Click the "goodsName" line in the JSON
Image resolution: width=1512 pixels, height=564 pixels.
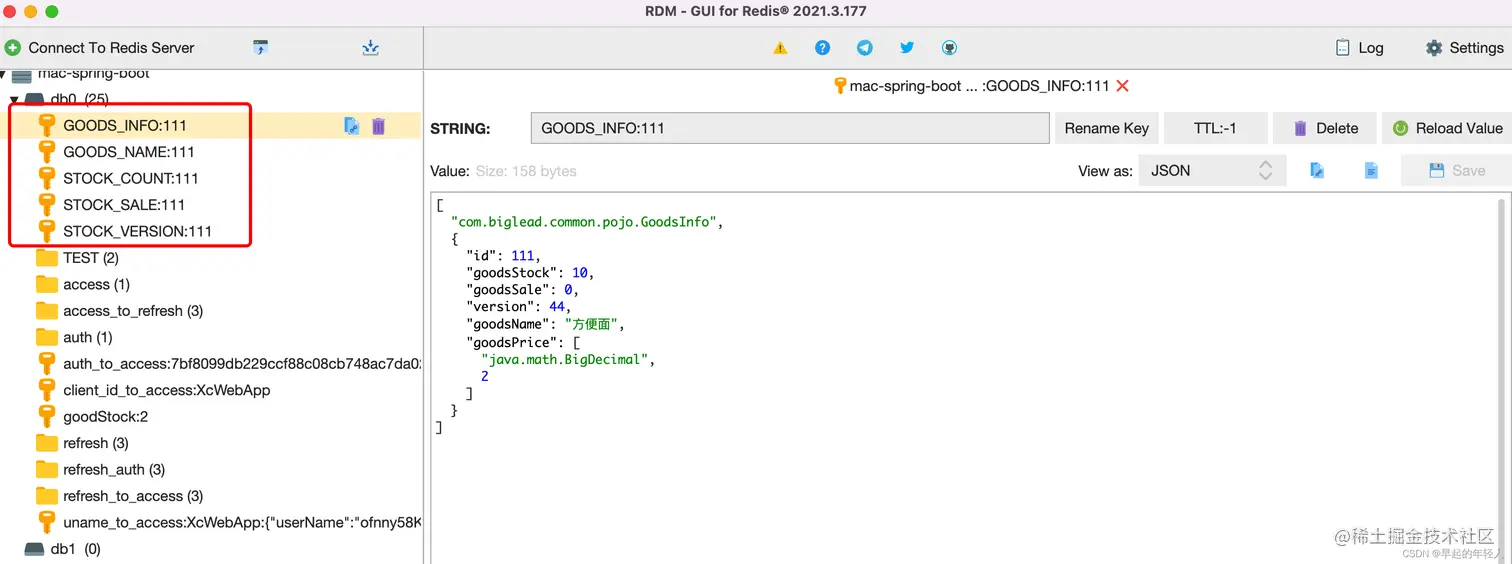tap(545, 324)
